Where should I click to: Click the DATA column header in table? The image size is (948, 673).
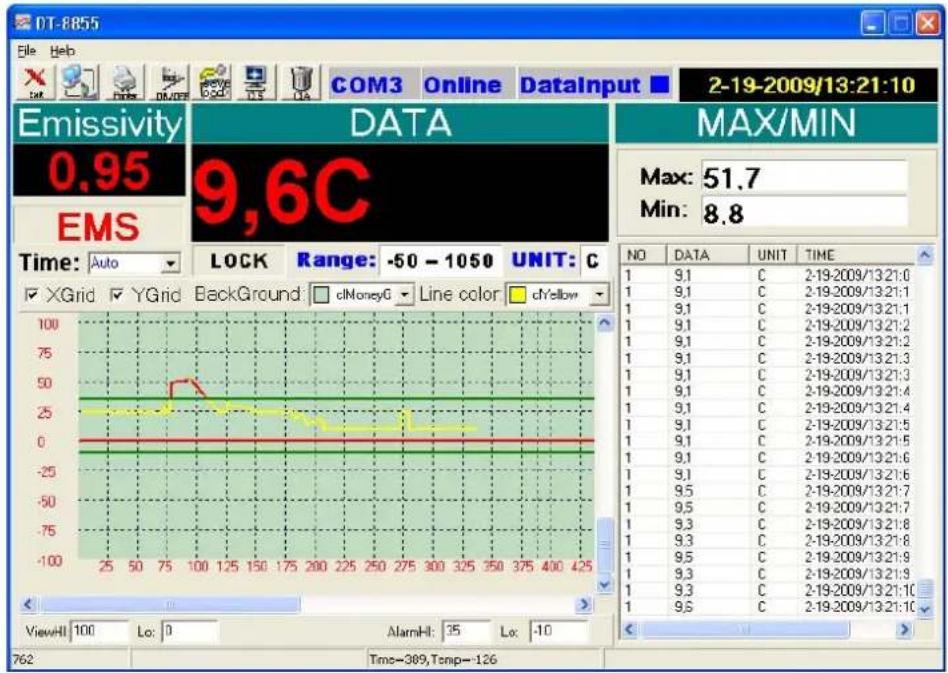coord(707,255)
